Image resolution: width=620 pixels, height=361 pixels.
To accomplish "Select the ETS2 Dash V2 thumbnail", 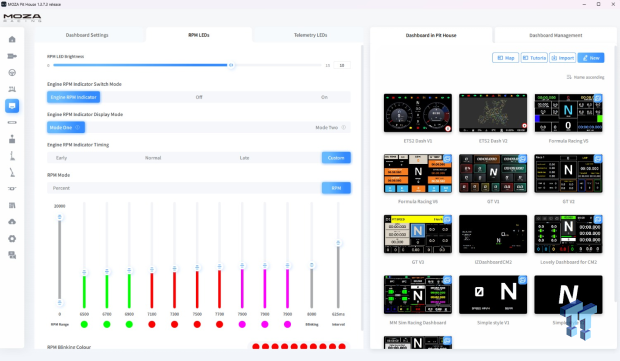I will tap(493, 113).
